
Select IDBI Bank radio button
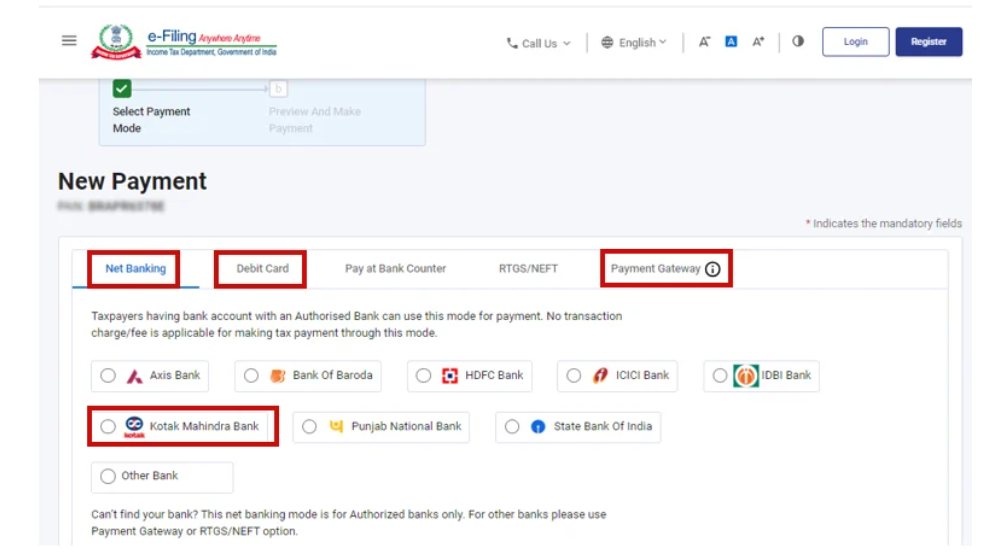click(720, 376)
